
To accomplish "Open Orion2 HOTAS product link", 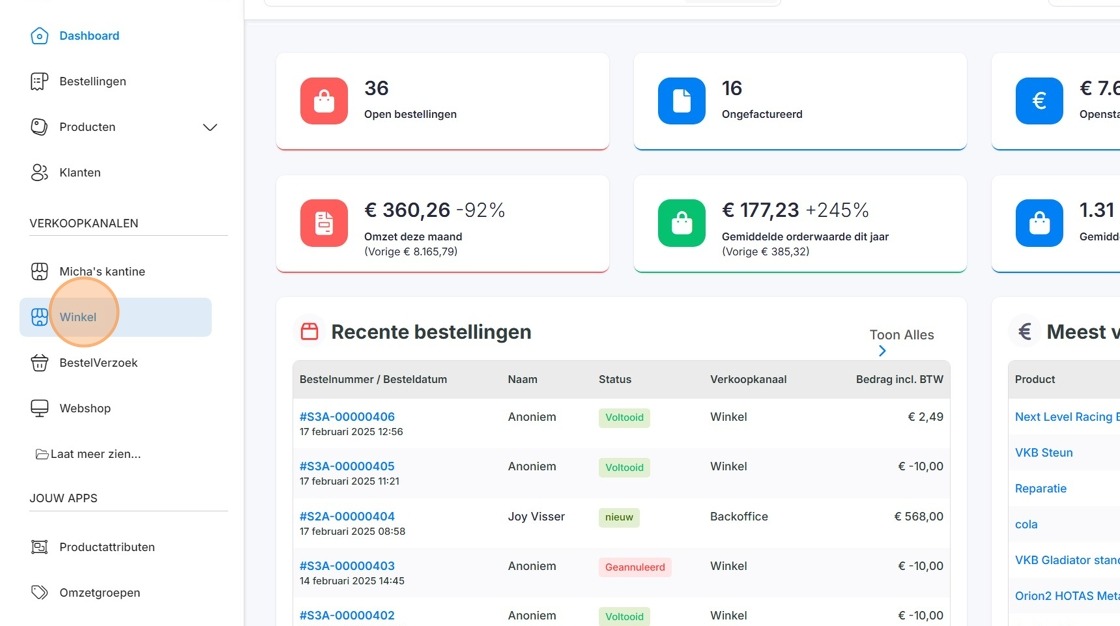I will tap(1067, 596).
